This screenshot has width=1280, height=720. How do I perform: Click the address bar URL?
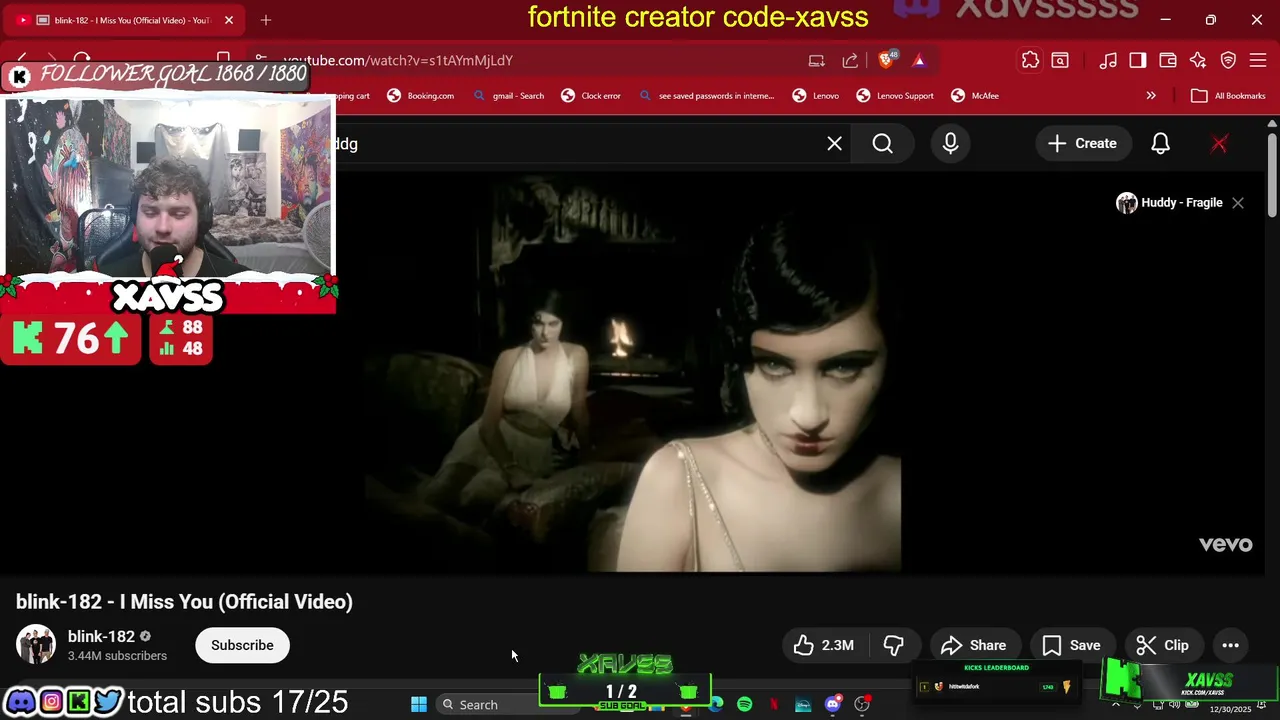point(398,60)
